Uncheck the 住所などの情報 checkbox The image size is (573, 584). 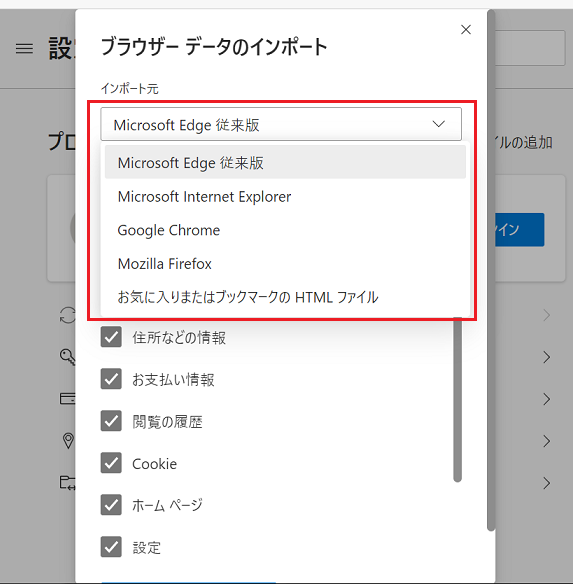pyautogui.click(x=111, y=337)
